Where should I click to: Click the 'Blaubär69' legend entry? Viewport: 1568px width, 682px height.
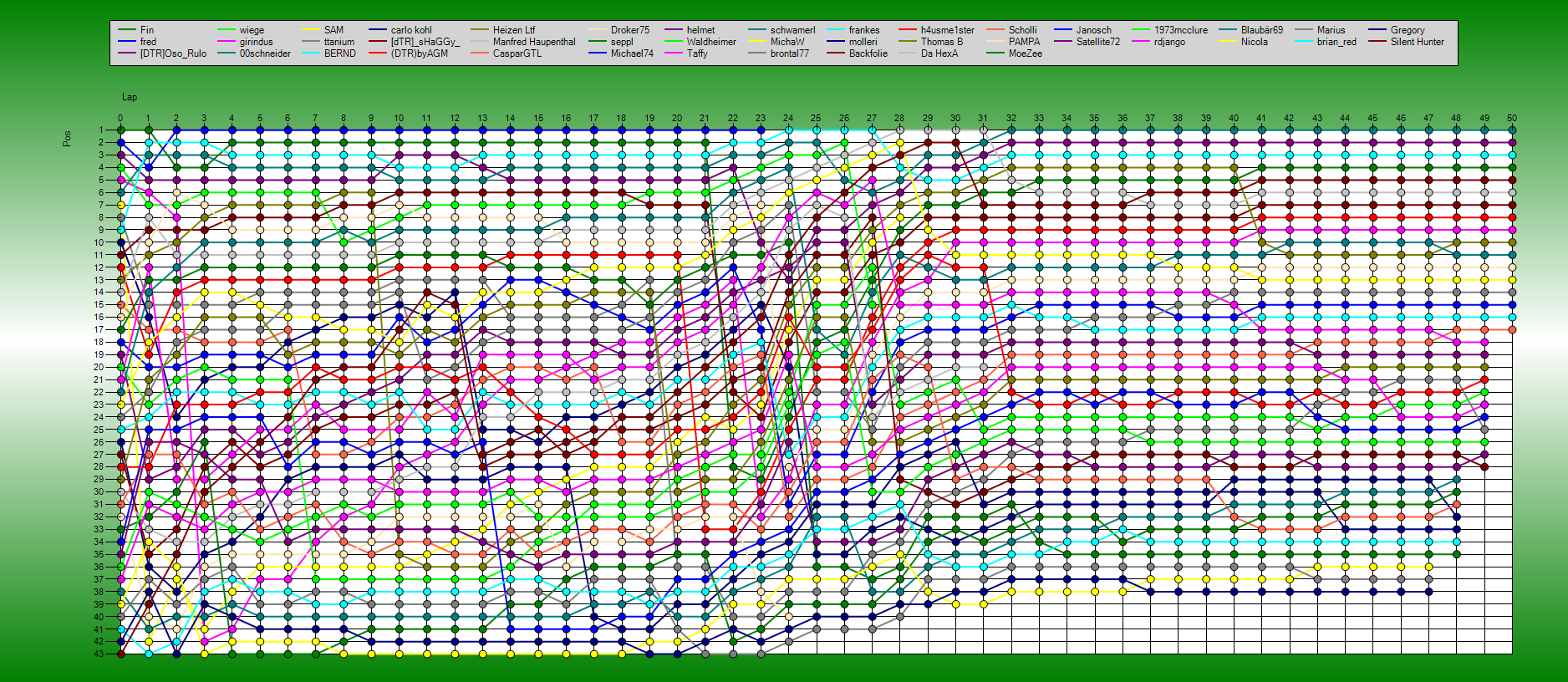click(x=1251, y=30)
